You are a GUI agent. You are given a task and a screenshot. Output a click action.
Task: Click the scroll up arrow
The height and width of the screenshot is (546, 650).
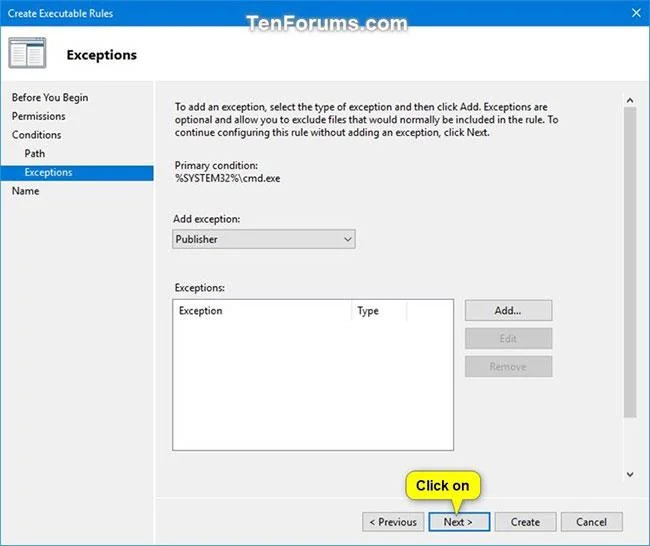(630, 100)
